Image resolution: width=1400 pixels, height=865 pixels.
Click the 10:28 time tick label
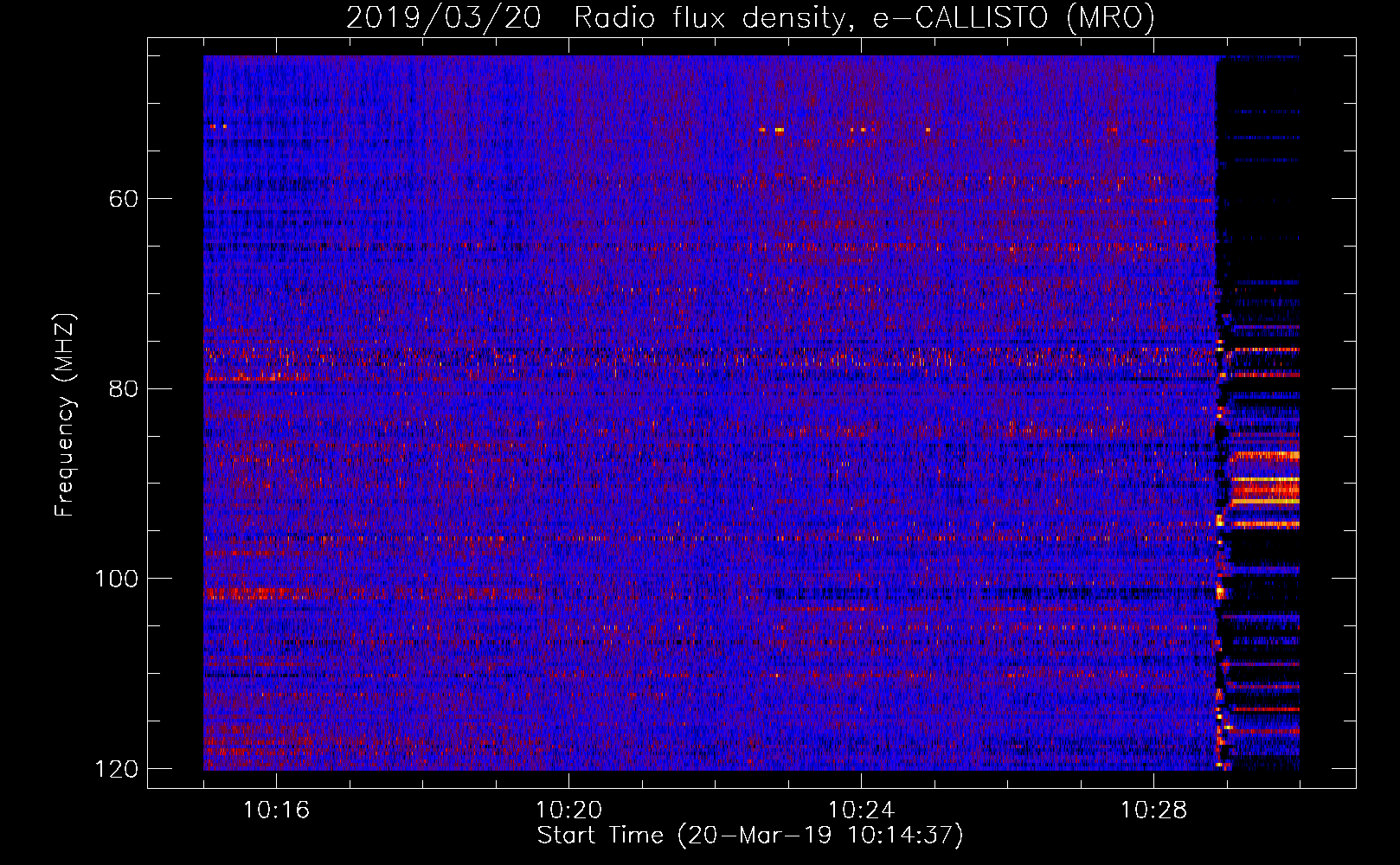pyautogui.click(x=1153, y=810)
